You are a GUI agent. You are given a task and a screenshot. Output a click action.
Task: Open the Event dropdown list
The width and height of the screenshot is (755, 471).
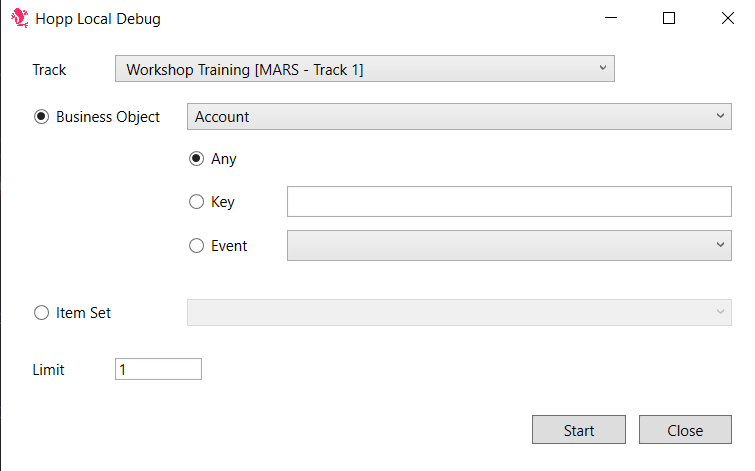(508, 246)
